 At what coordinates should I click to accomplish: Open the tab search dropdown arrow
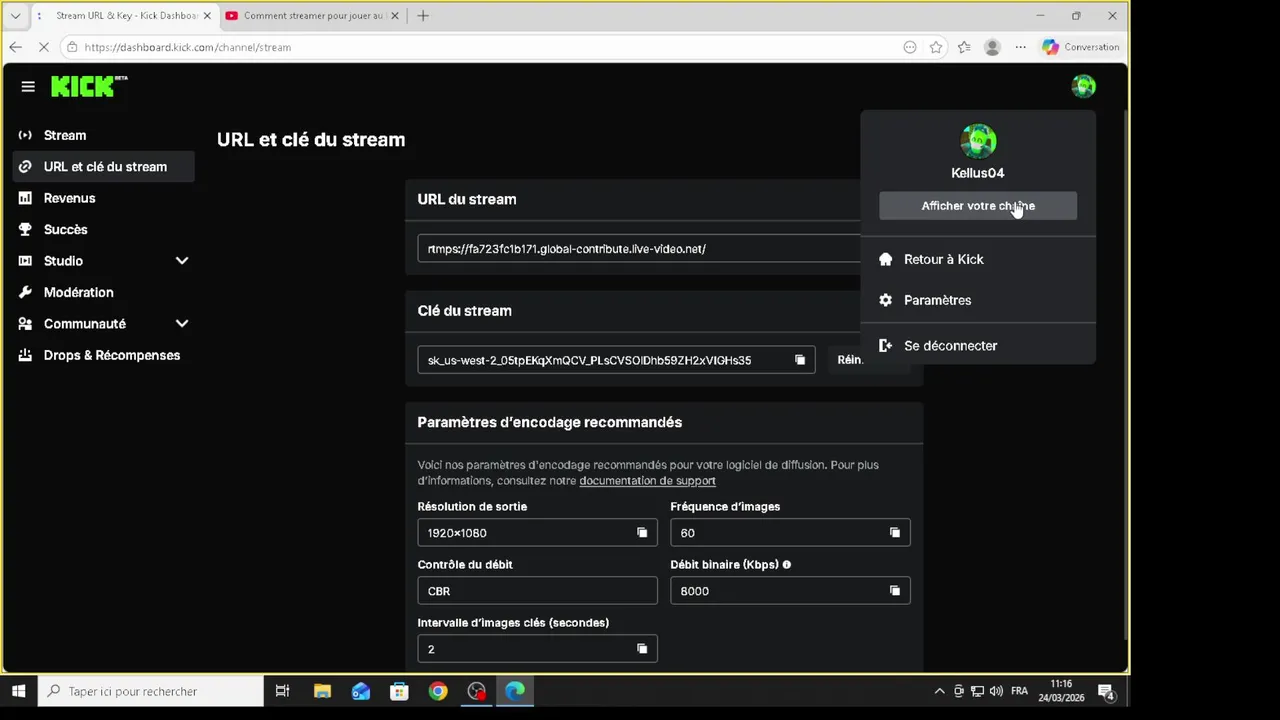tap(15, 16)
